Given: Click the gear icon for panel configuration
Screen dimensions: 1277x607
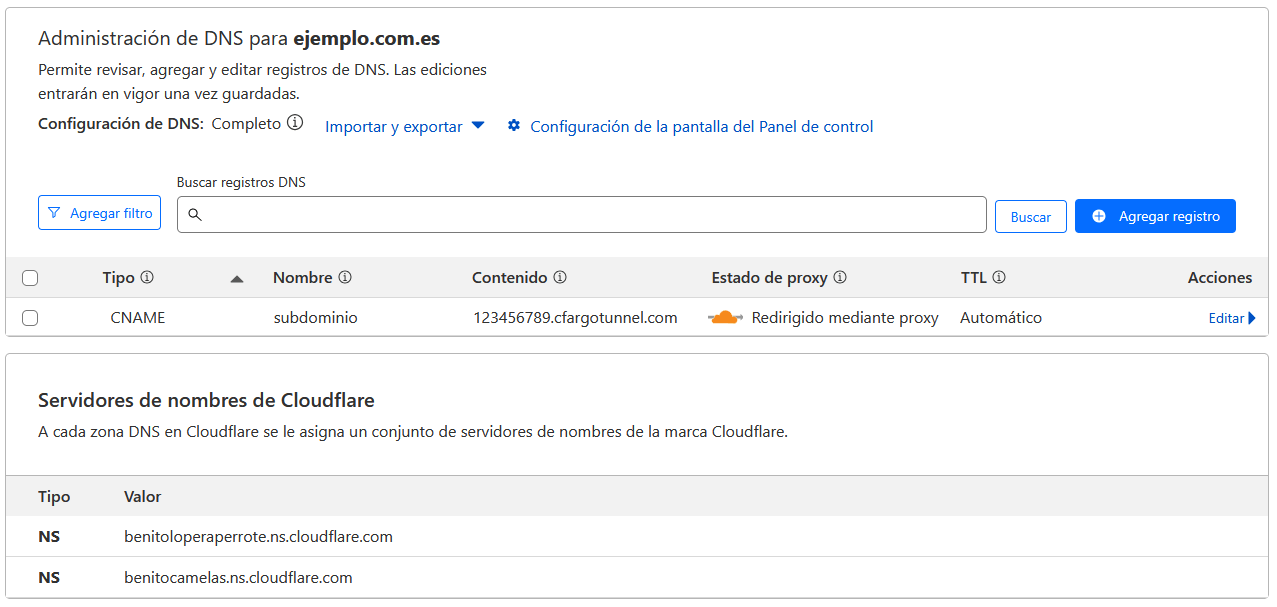Looking at the screenshot, I should 514,126.
